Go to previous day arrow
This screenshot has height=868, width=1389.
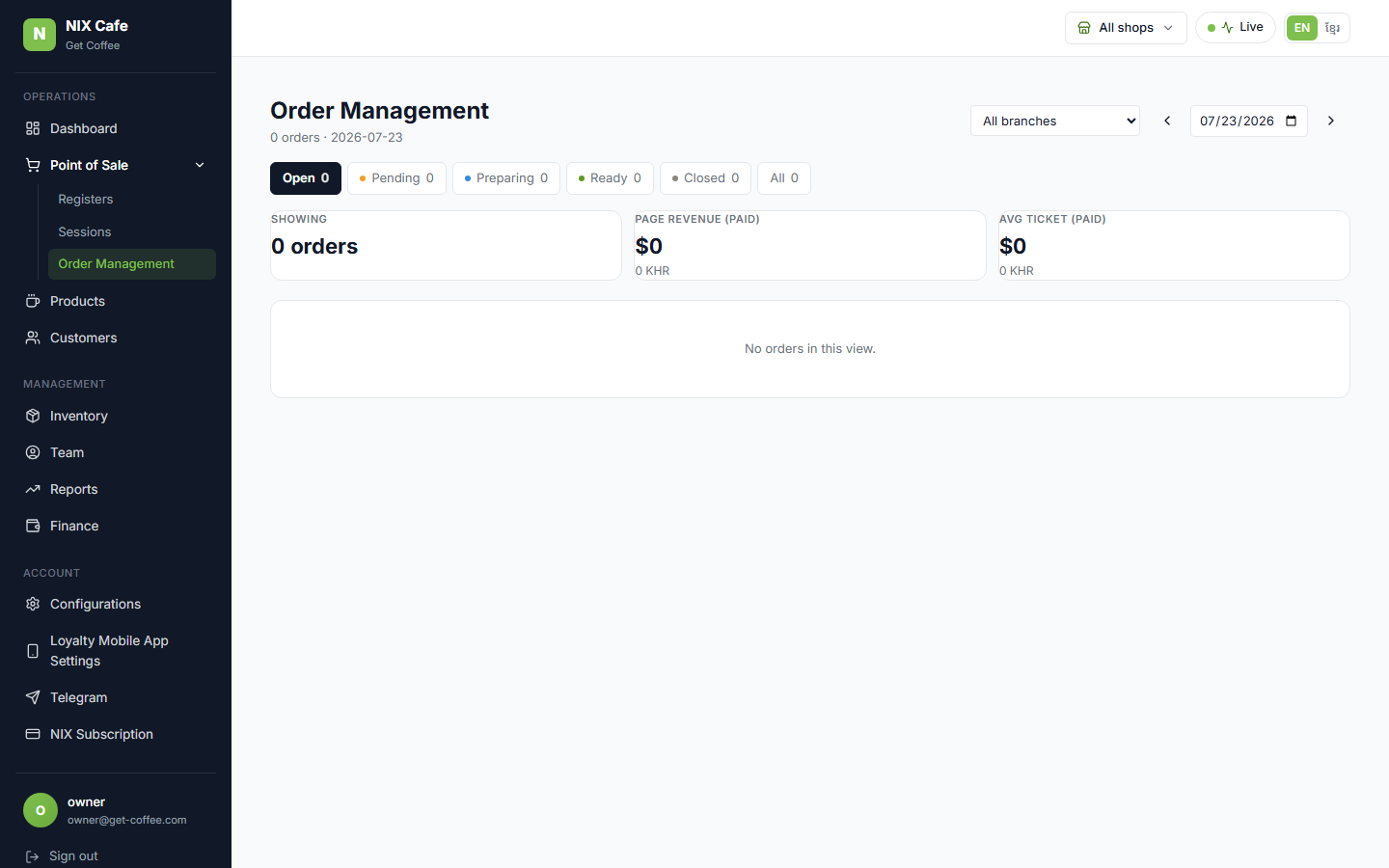[x=1167, y=121]
